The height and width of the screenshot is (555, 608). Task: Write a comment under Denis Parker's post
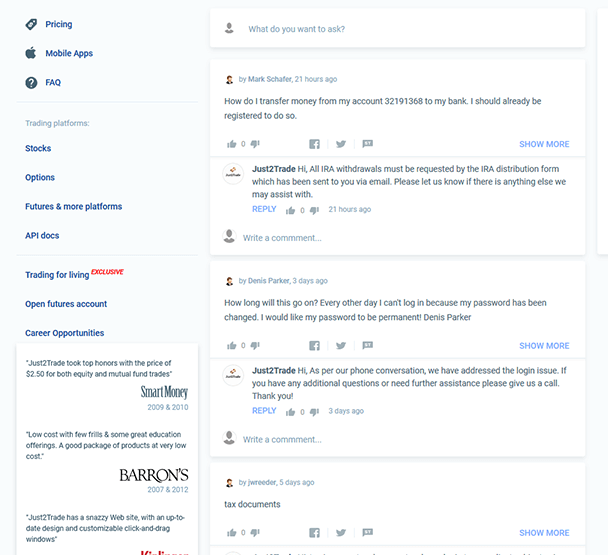pyautogui.click(x=282, y=439)
